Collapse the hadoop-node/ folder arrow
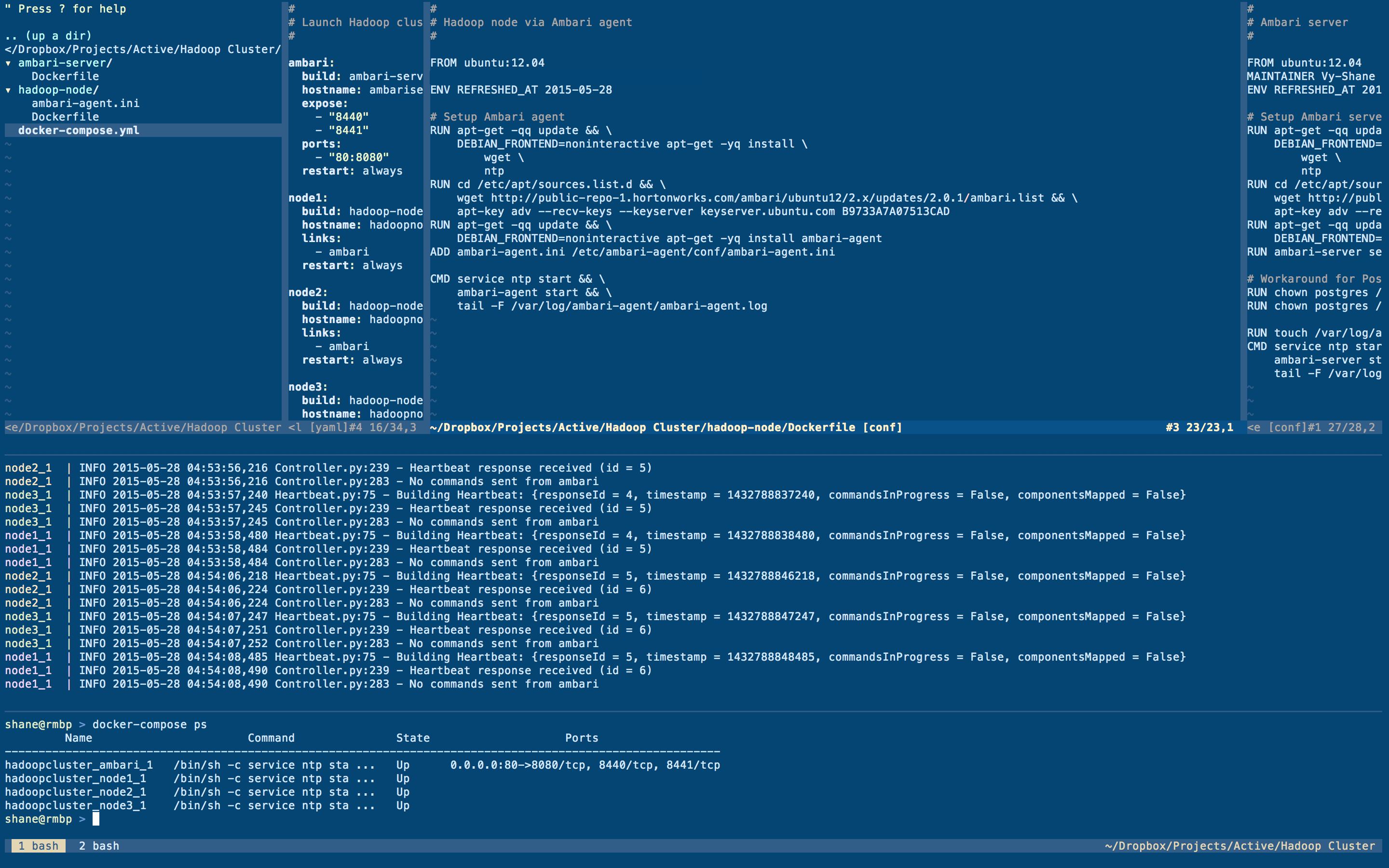1389x868 pixels. pyautogui.click(x=8, y=90)
